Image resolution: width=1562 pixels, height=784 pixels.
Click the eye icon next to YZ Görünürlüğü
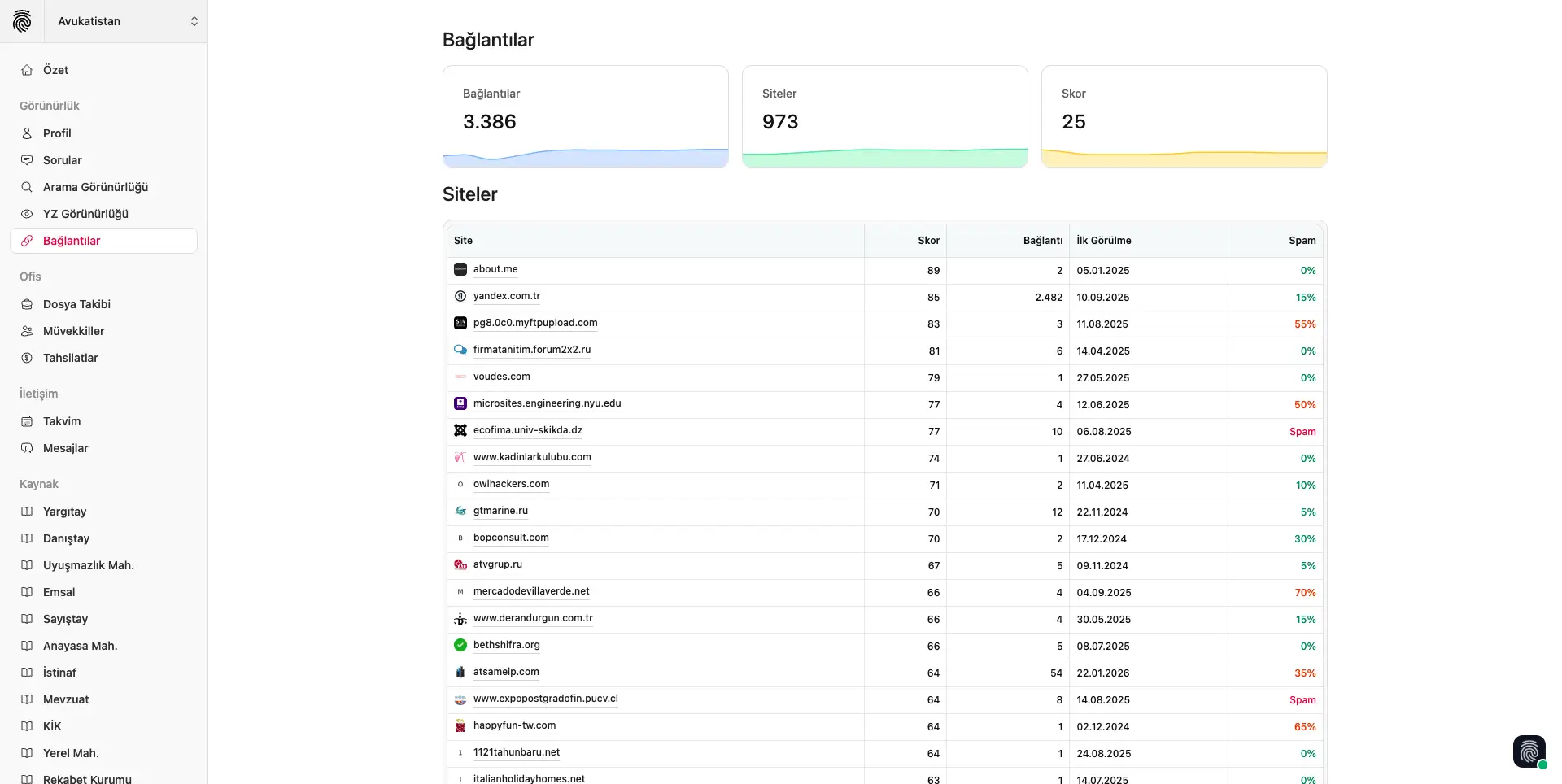(27, 214)
